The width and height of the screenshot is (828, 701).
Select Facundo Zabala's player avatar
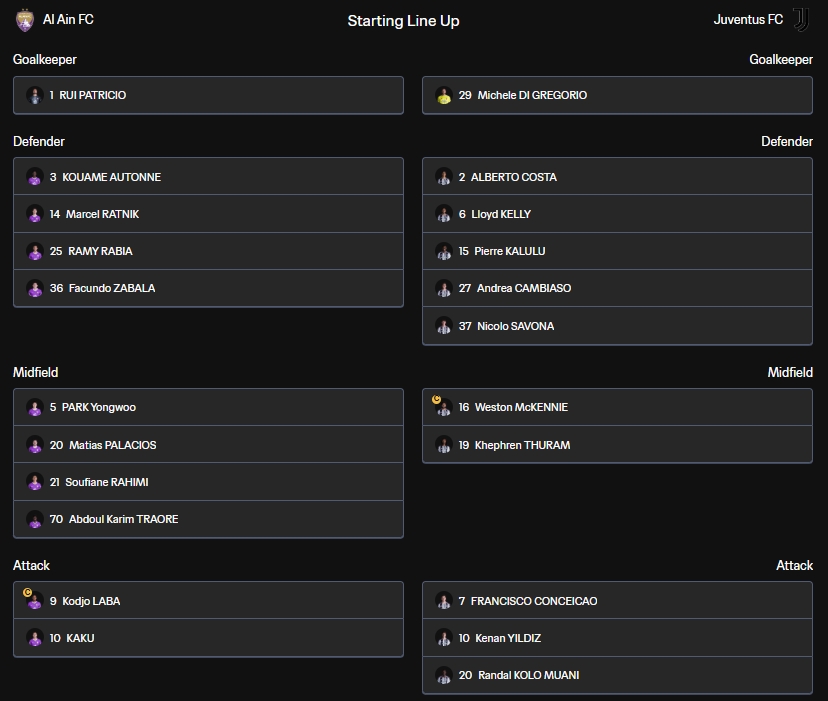point(35,288)
